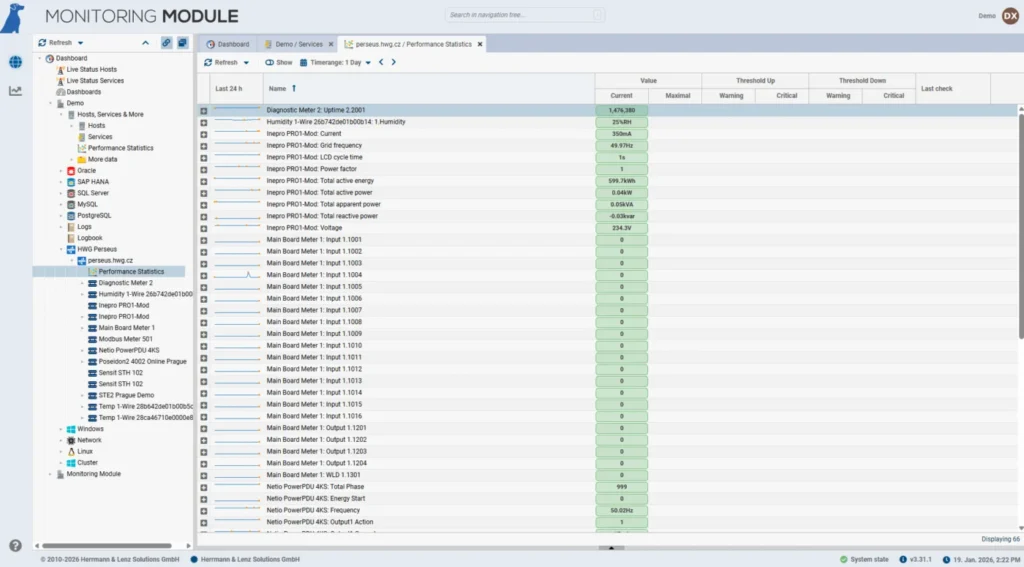Click the Name column header to sort
The width and height of the screenshot is (1024, 567).
278,88
